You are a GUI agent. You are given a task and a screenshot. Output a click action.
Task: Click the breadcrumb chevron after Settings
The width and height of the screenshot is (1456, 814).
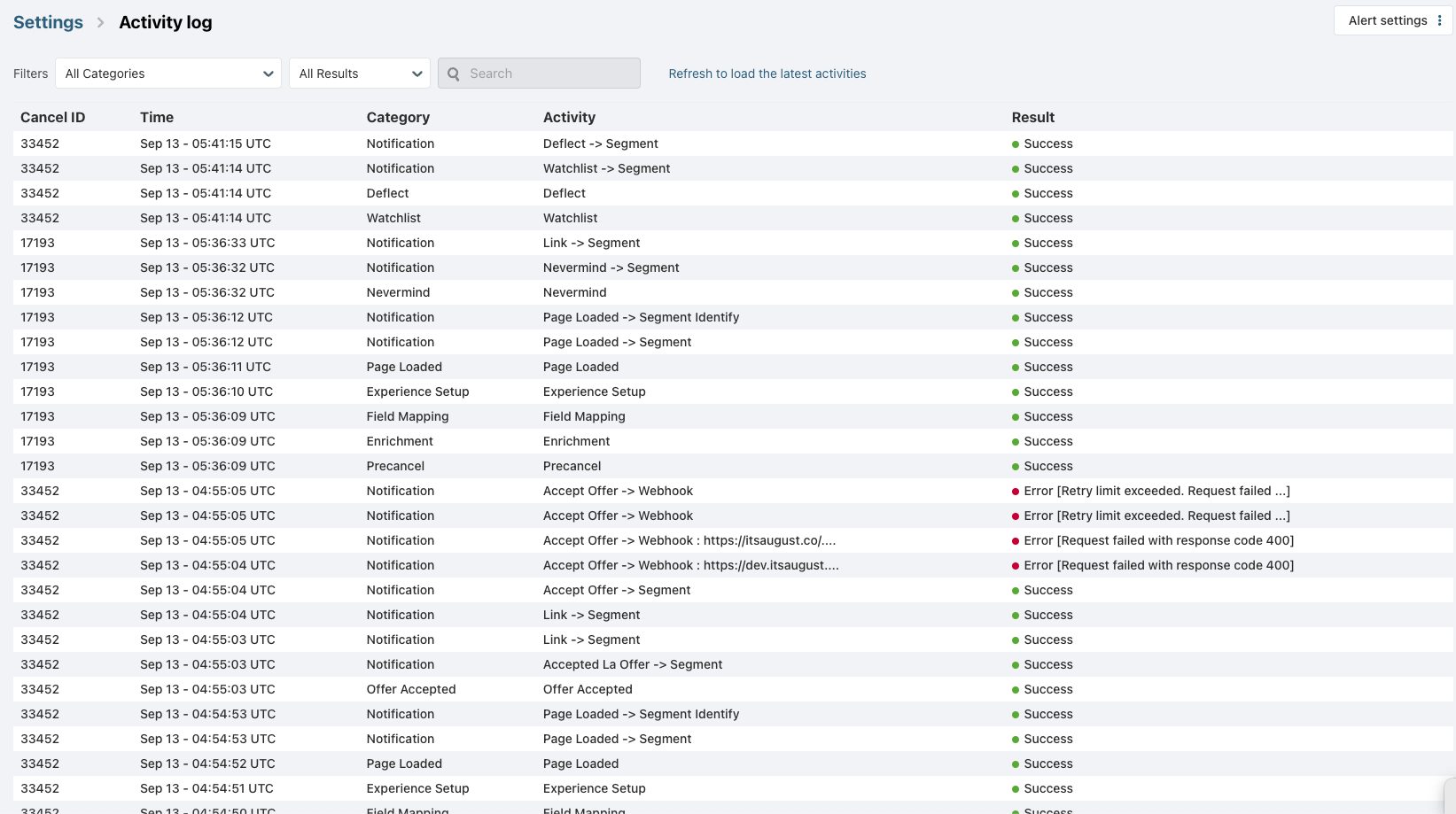click(x=100, y=23)
